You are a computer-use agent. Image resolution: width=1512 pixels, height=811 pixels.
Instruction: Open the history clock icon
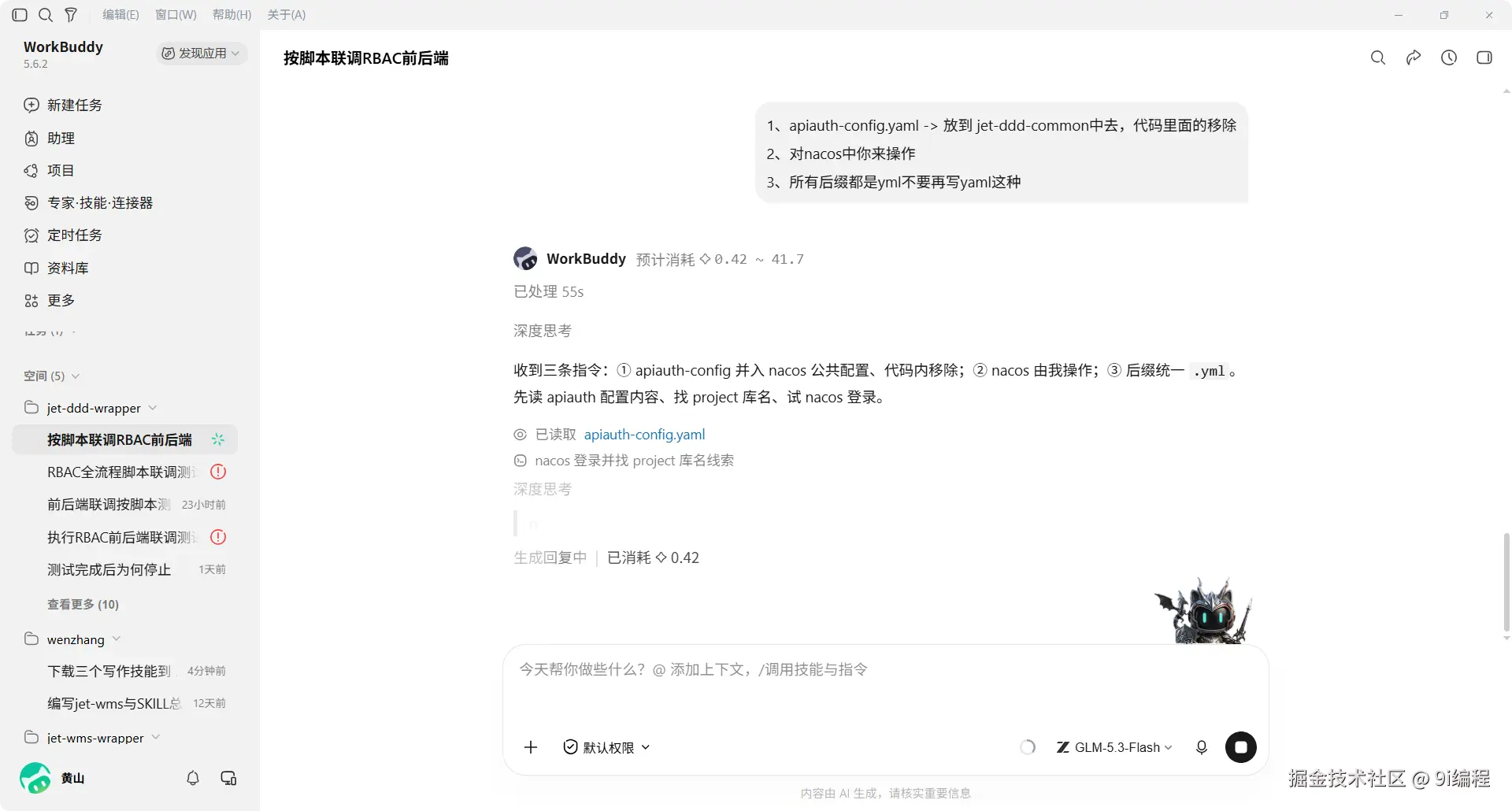pos(1449,57)
